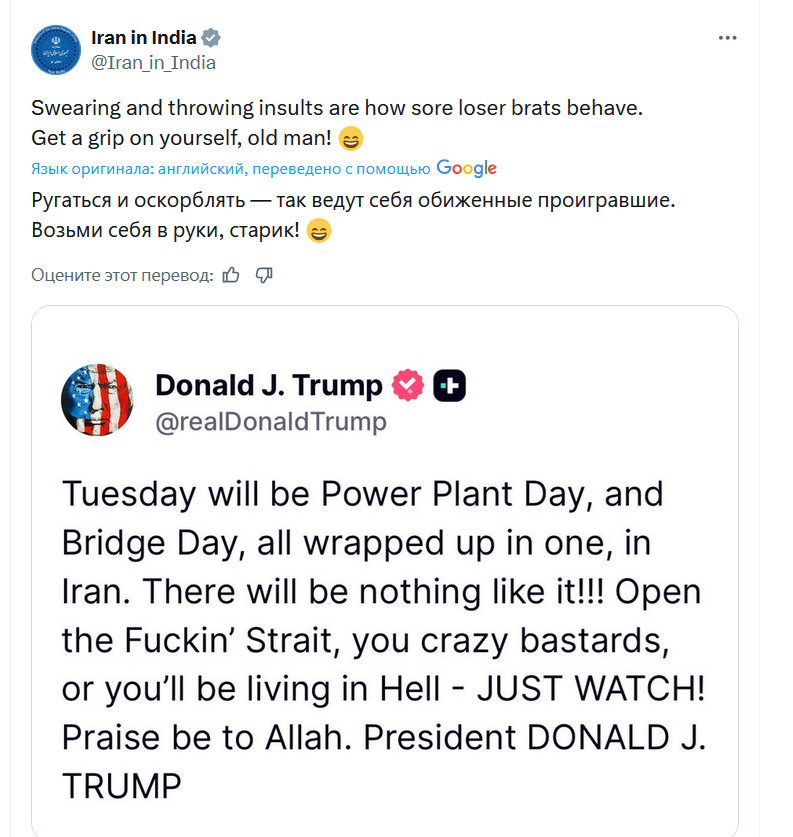Viewport: 793px width, 837px height.
Task: Click the grinning emoji after 'старик!'
Action: [x=319, y=231]
